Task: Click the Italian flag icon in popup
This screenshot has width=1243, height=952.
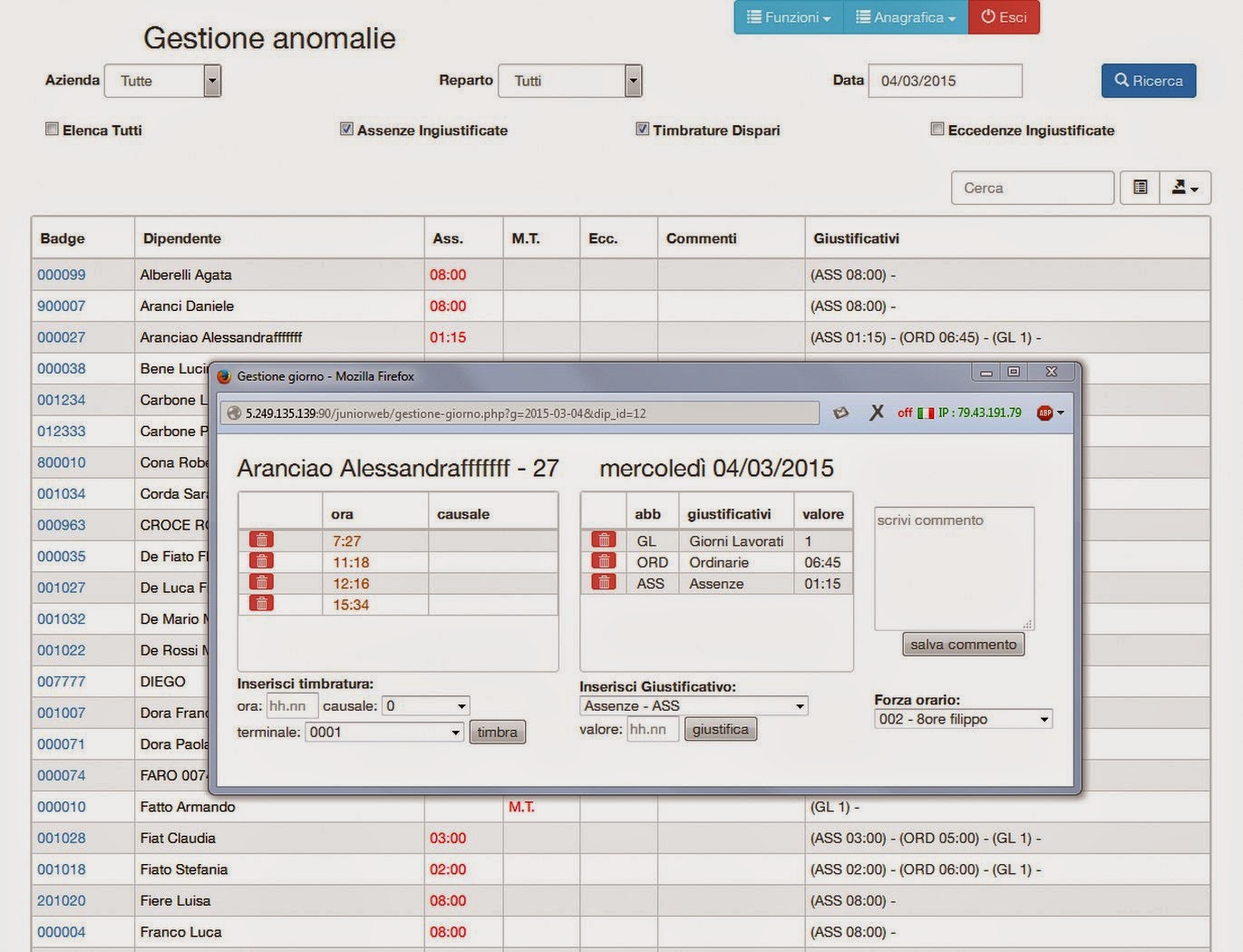Action: click(925, 413)
